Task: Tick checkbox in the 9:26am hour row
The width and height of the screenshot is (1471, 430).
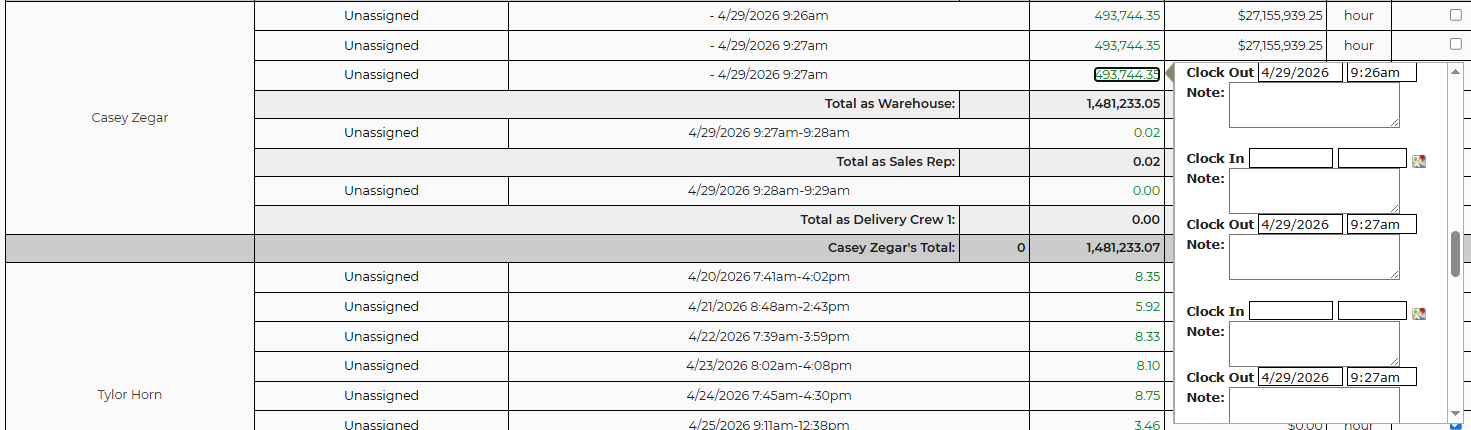Action: point(1455,15)
